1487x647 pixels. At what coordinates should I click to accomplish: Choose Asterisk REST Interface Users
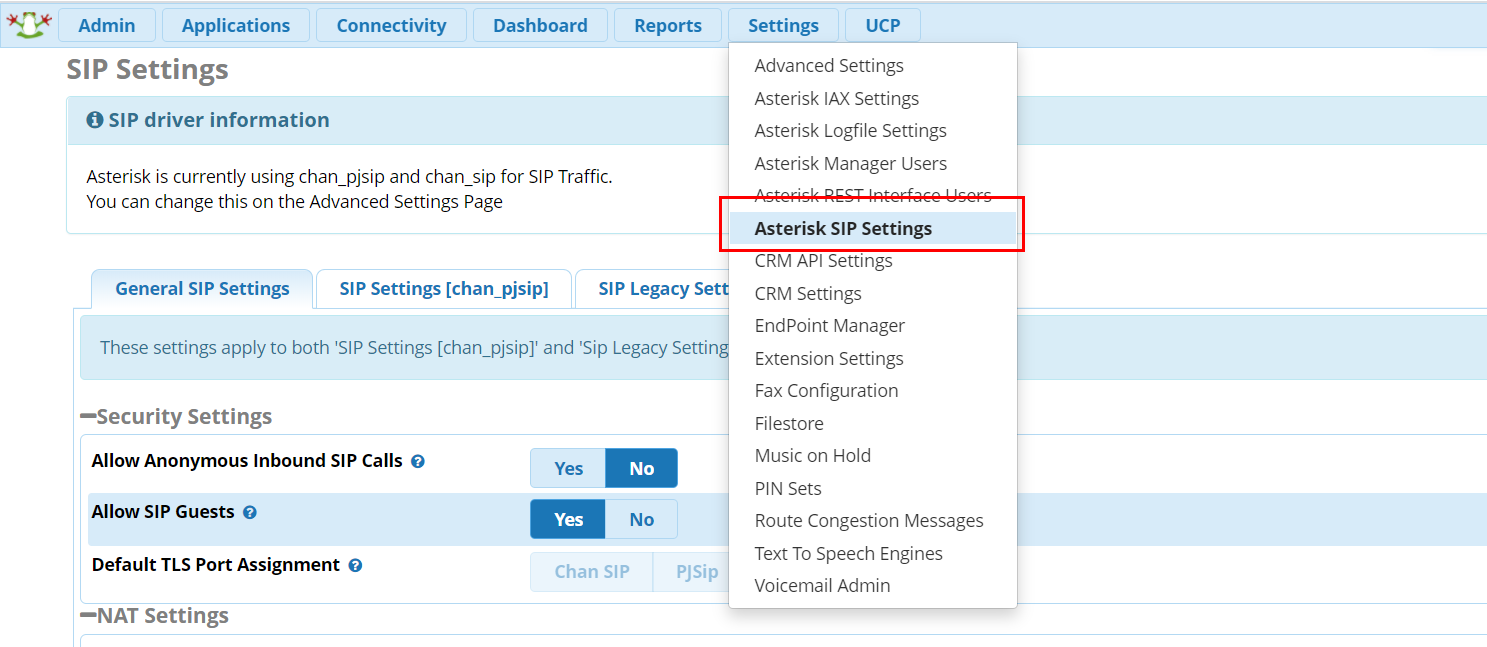872,196
